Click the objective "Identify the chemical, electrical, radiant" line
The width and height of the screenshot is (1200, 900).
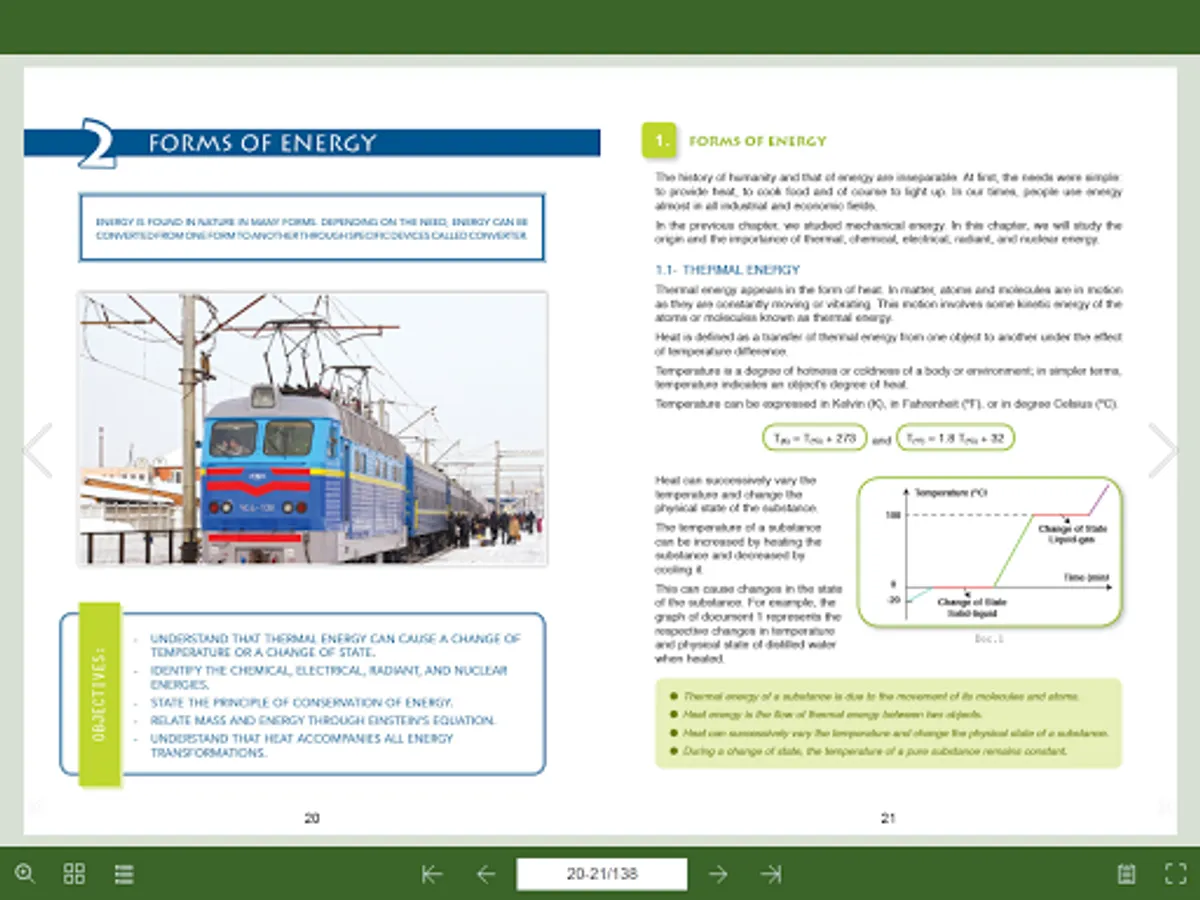328,677
